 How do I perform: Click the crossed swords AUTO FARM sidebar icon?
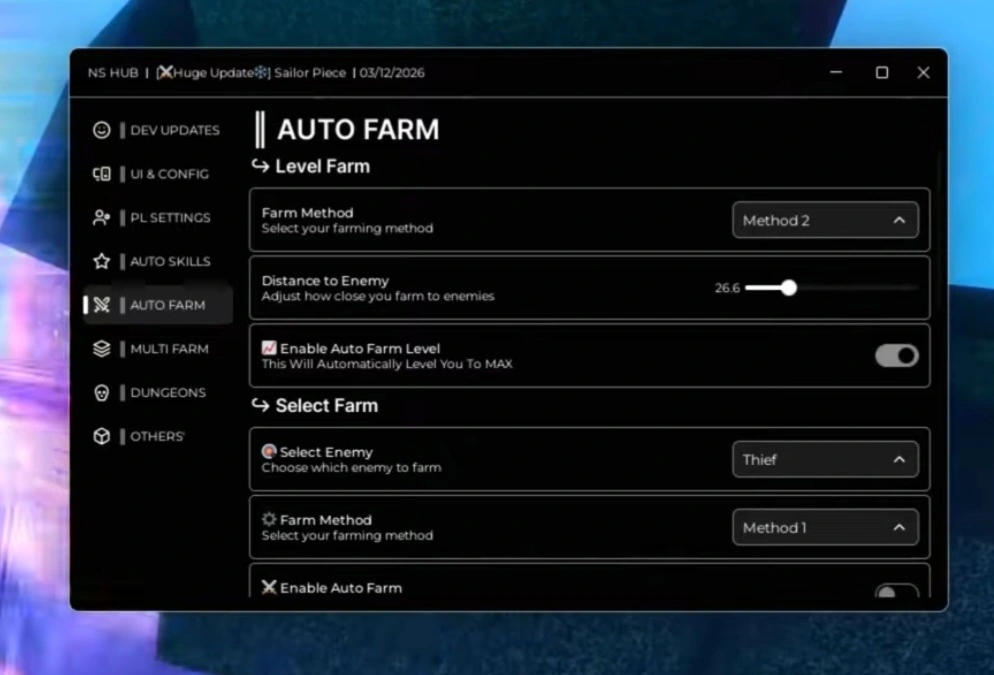click(101, 305)
